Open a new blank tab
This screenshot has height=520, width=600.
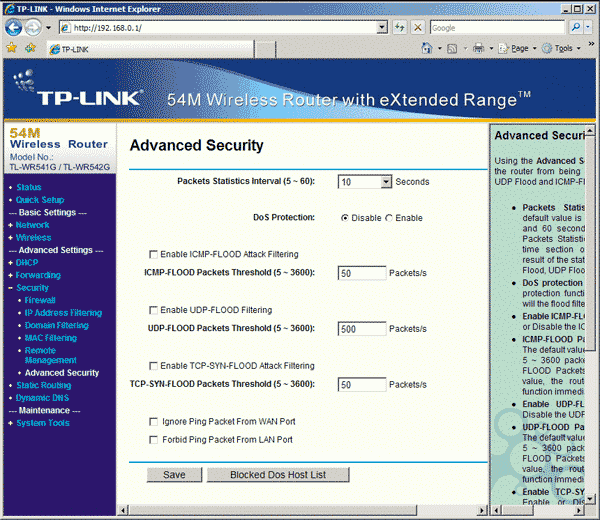[x=265, y=50]
